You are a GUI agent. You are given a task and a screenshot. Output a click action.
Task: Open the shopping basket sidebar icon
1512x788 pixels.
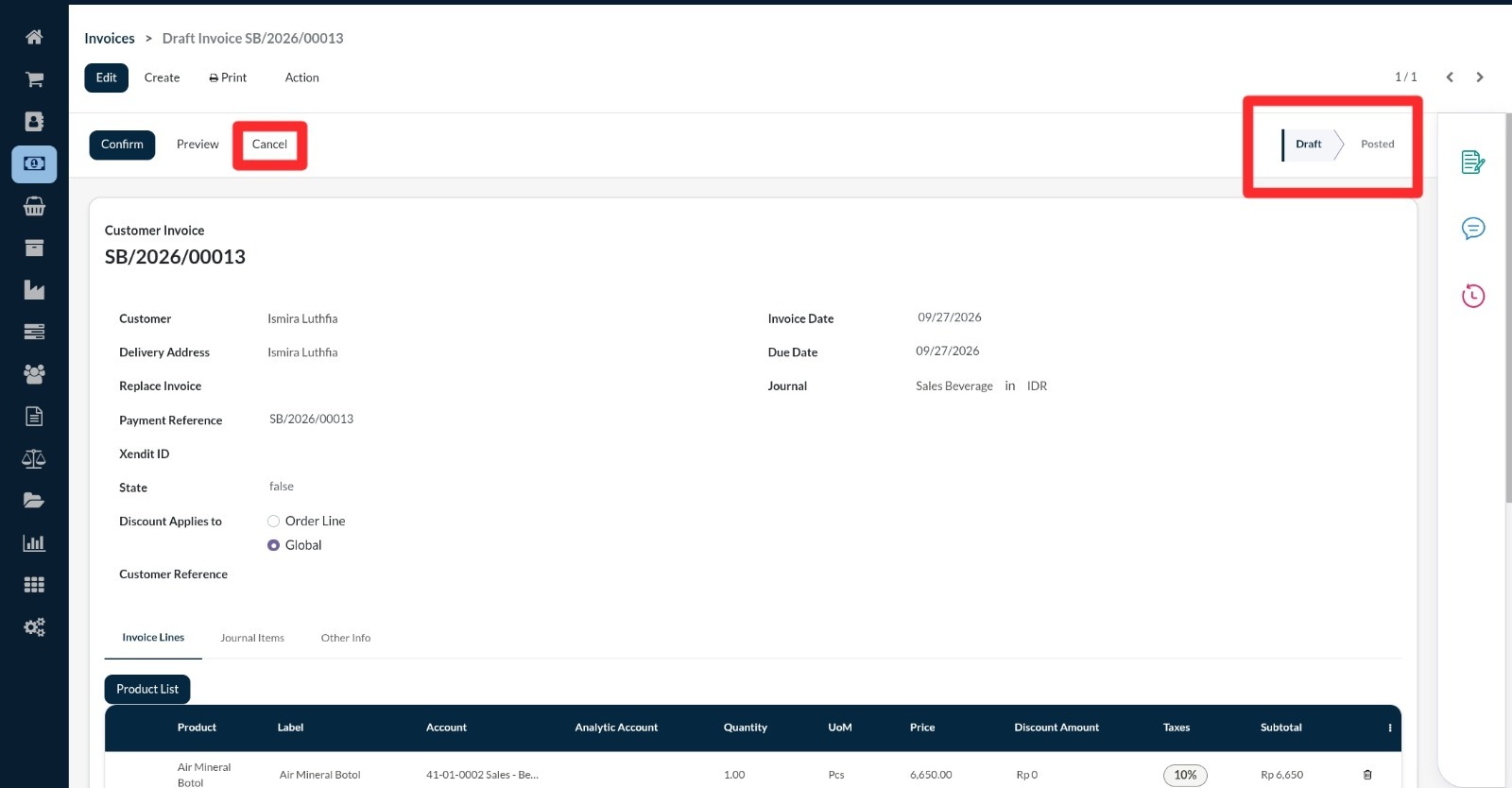[x=34, y=206]
